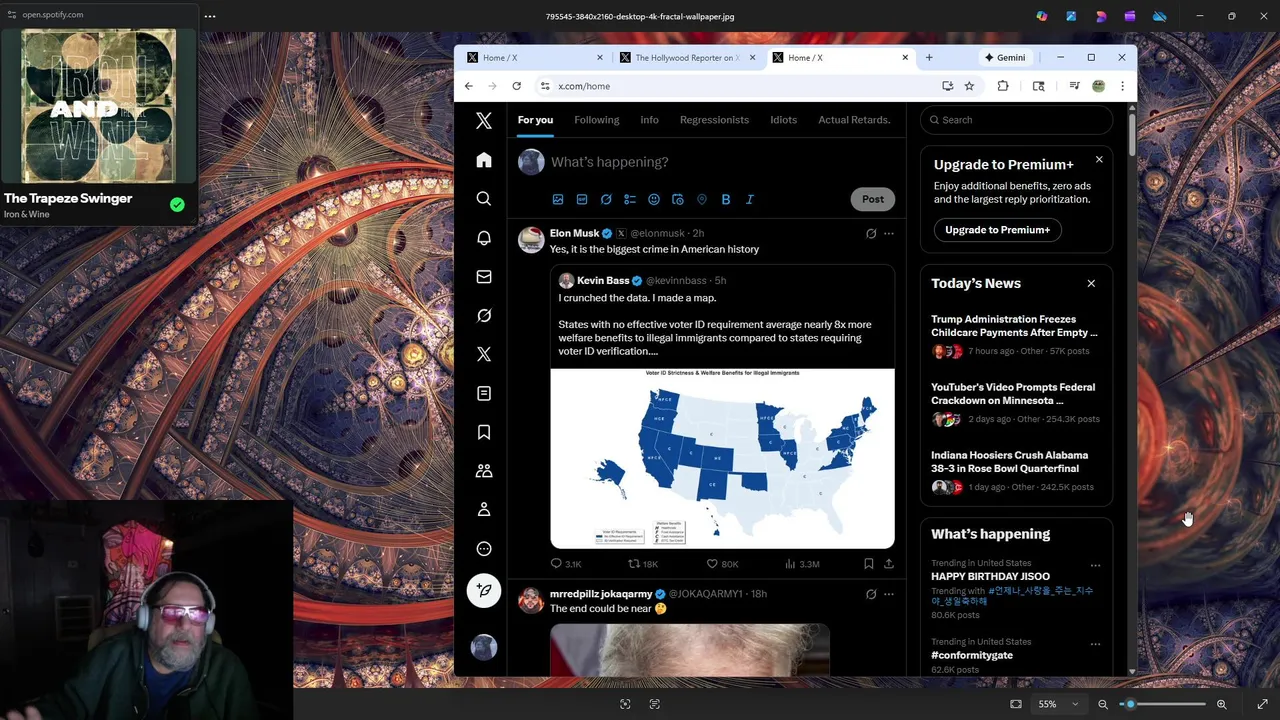Go to the X Home feed icon
Image resolution: width=1280 pixels, height=720 pixels.
[484, 160]
